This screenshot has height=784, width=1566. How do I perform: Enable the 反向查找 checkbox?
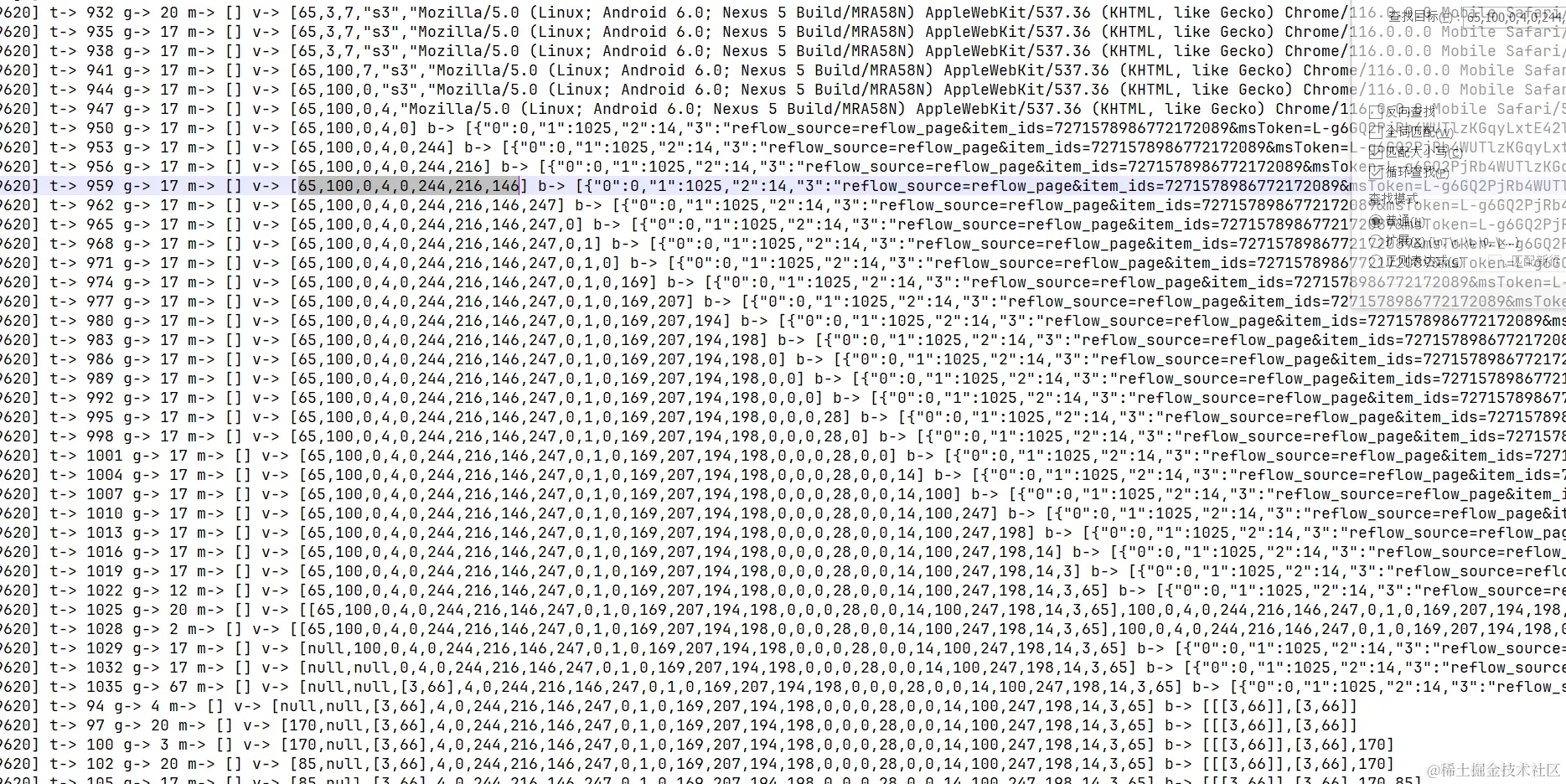click(1377, 112)
